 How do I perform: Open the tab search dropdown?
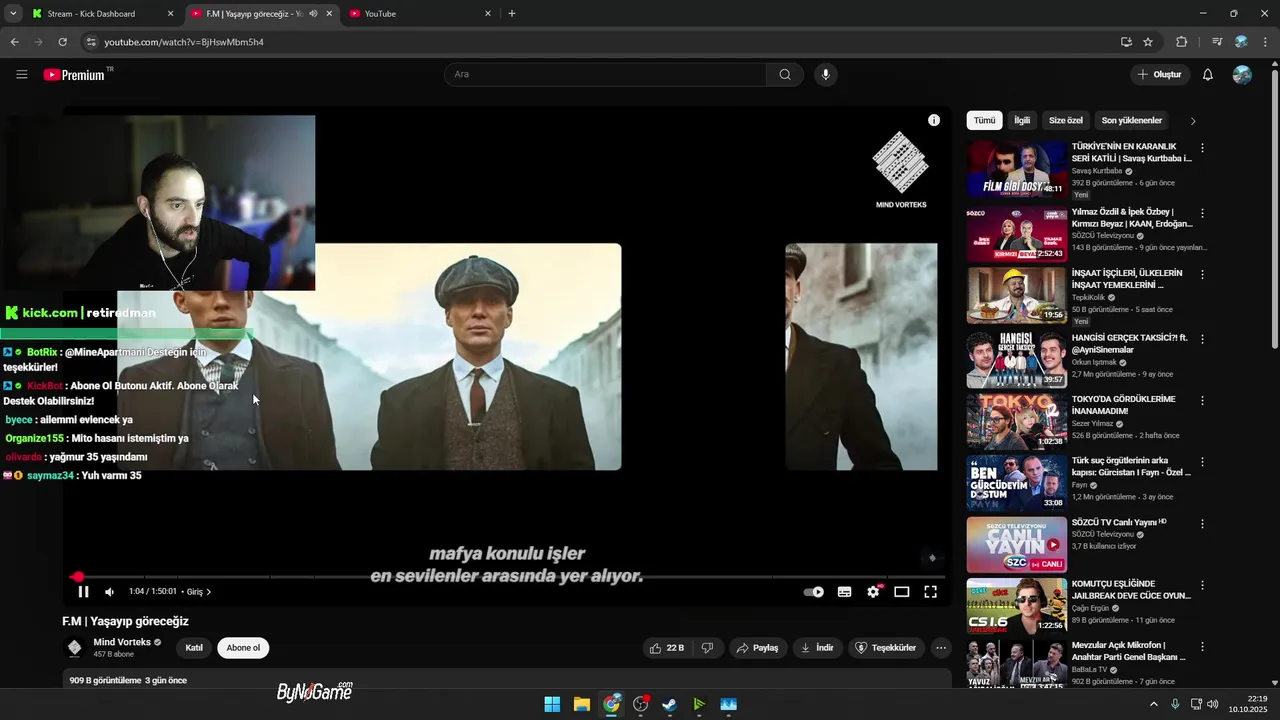coord(13,14)
